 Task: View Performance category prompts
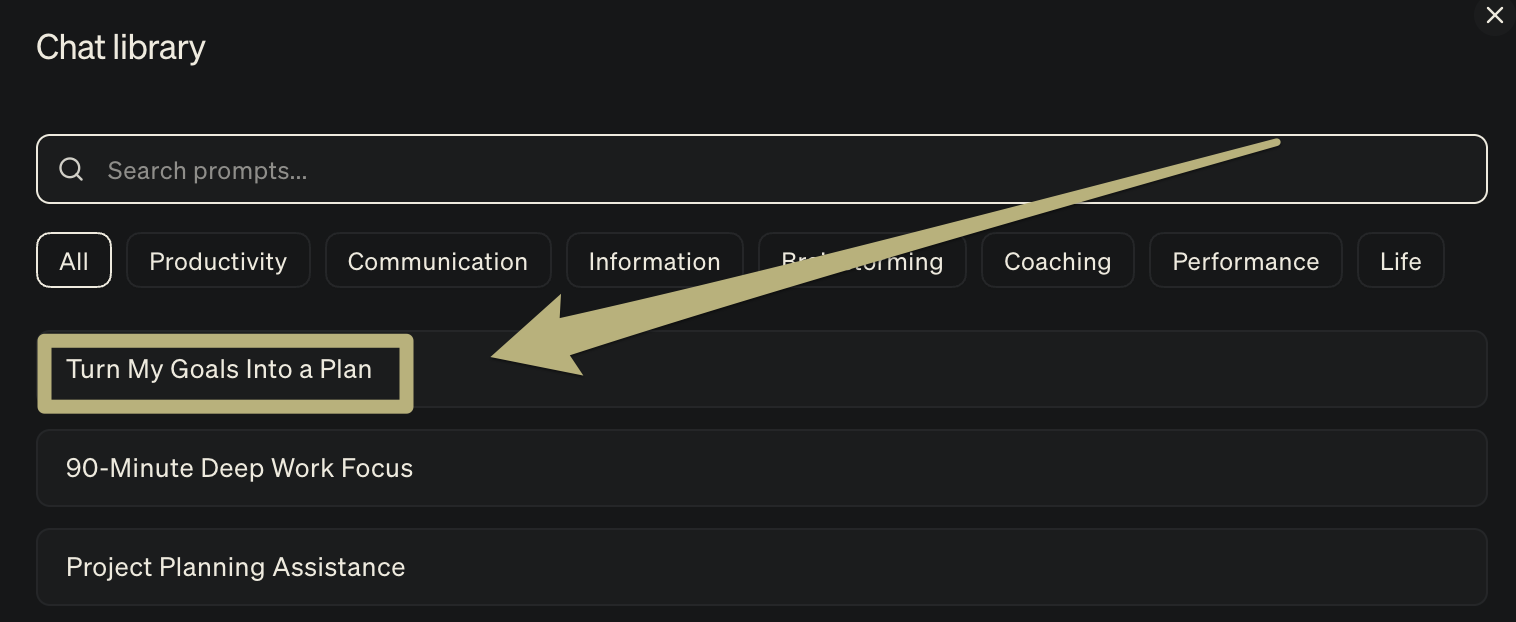pos(1245,261)
